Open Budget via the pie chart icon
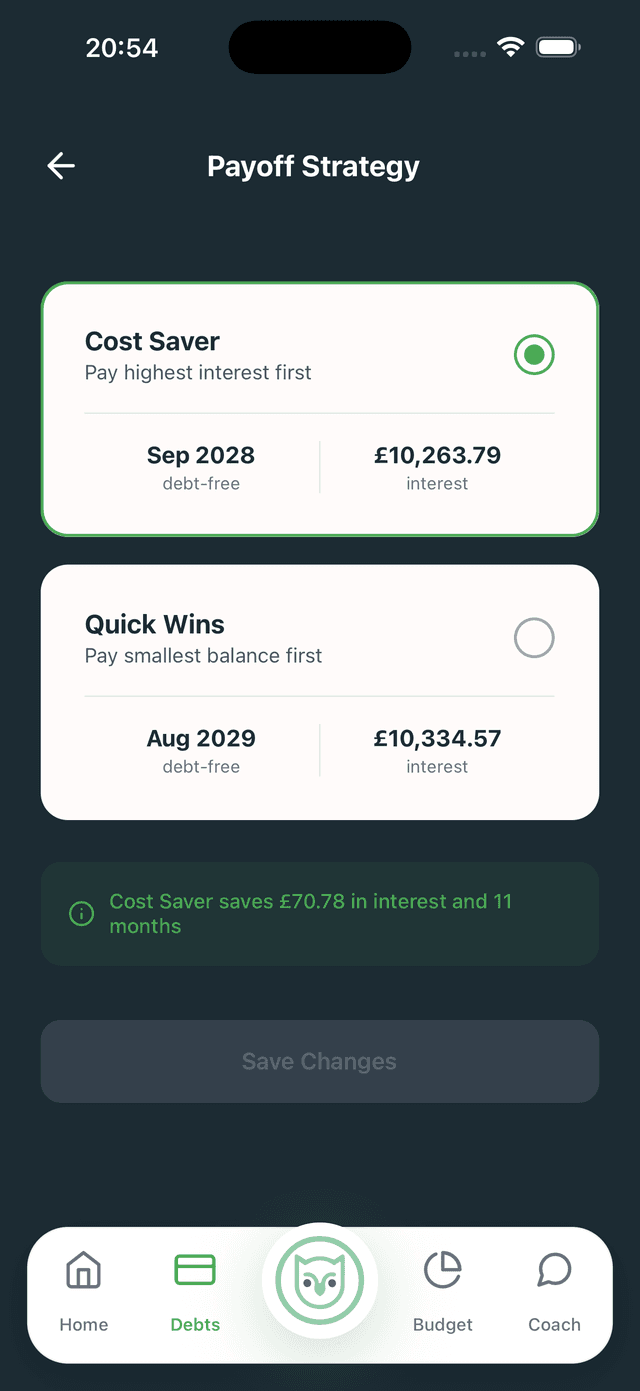The height and width of the screenshot is (1391, 640). click(442, 1270)
